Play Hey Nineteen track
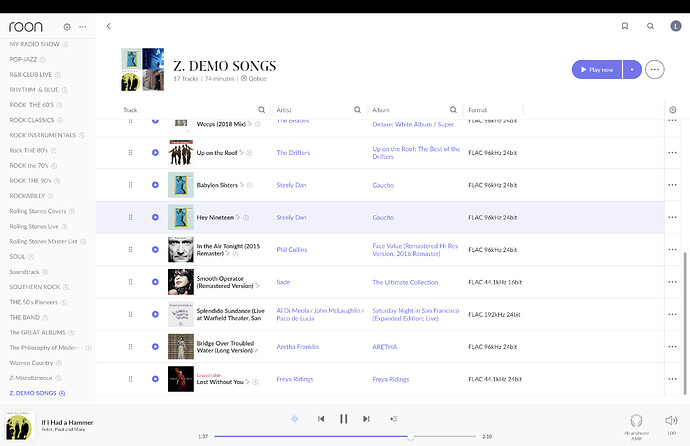 tap(155, 217)
